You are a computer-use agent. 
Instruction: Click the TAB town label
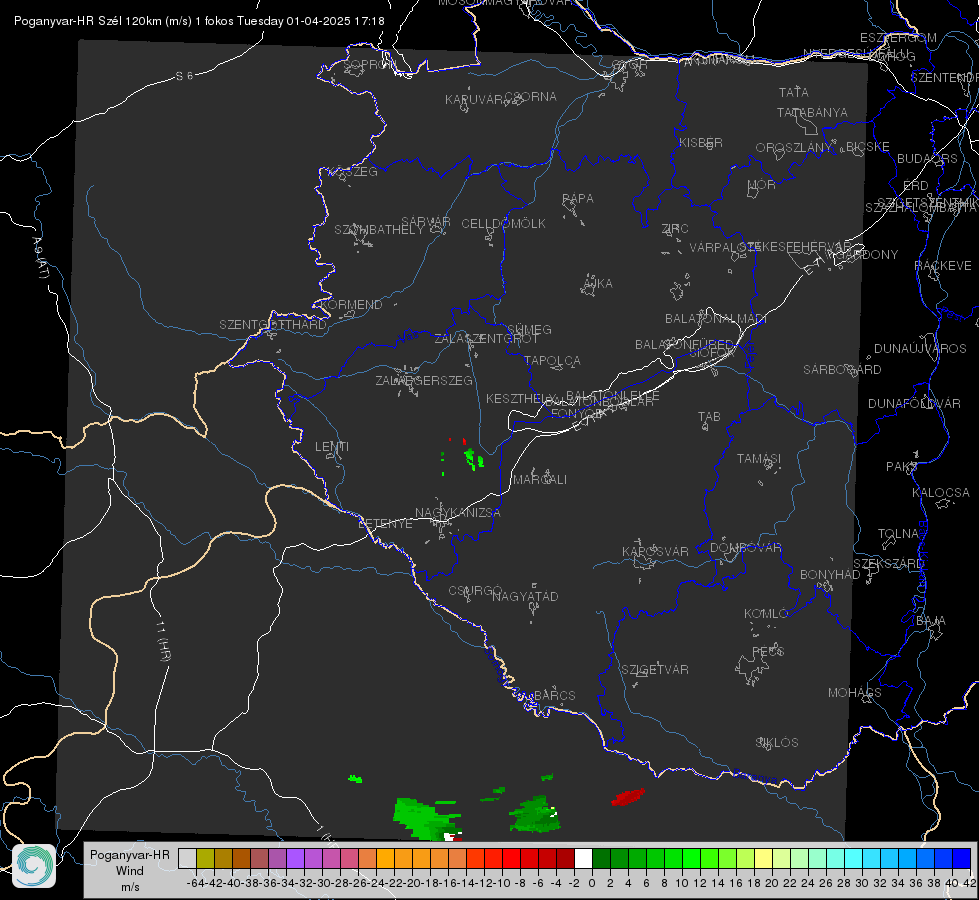click(x=709, y=416)
